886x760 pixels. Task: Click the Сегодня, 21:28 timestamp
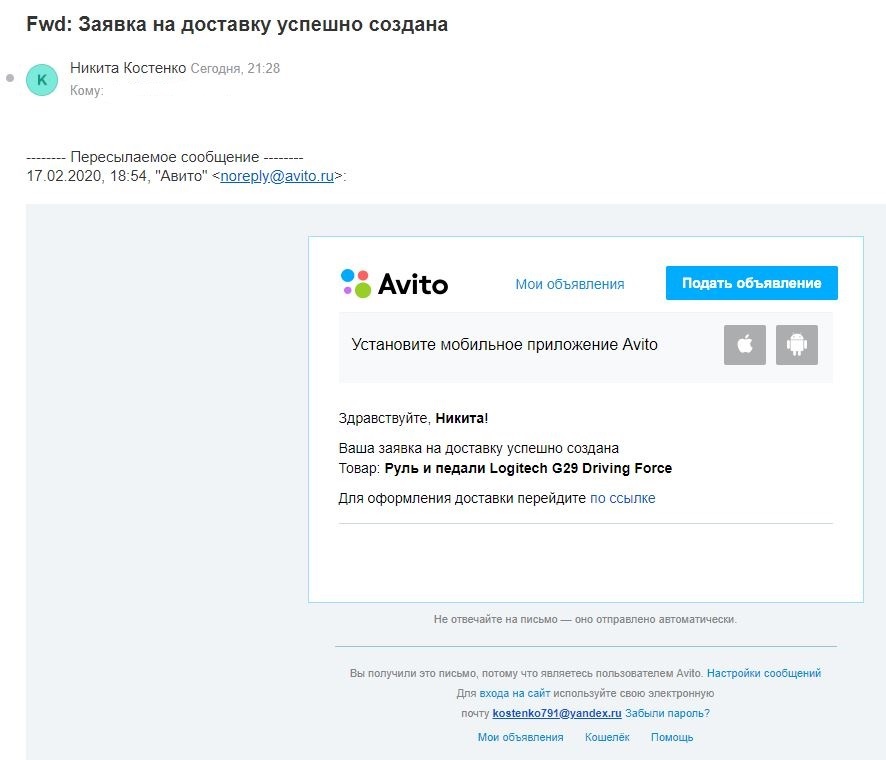tap(235, 69)
